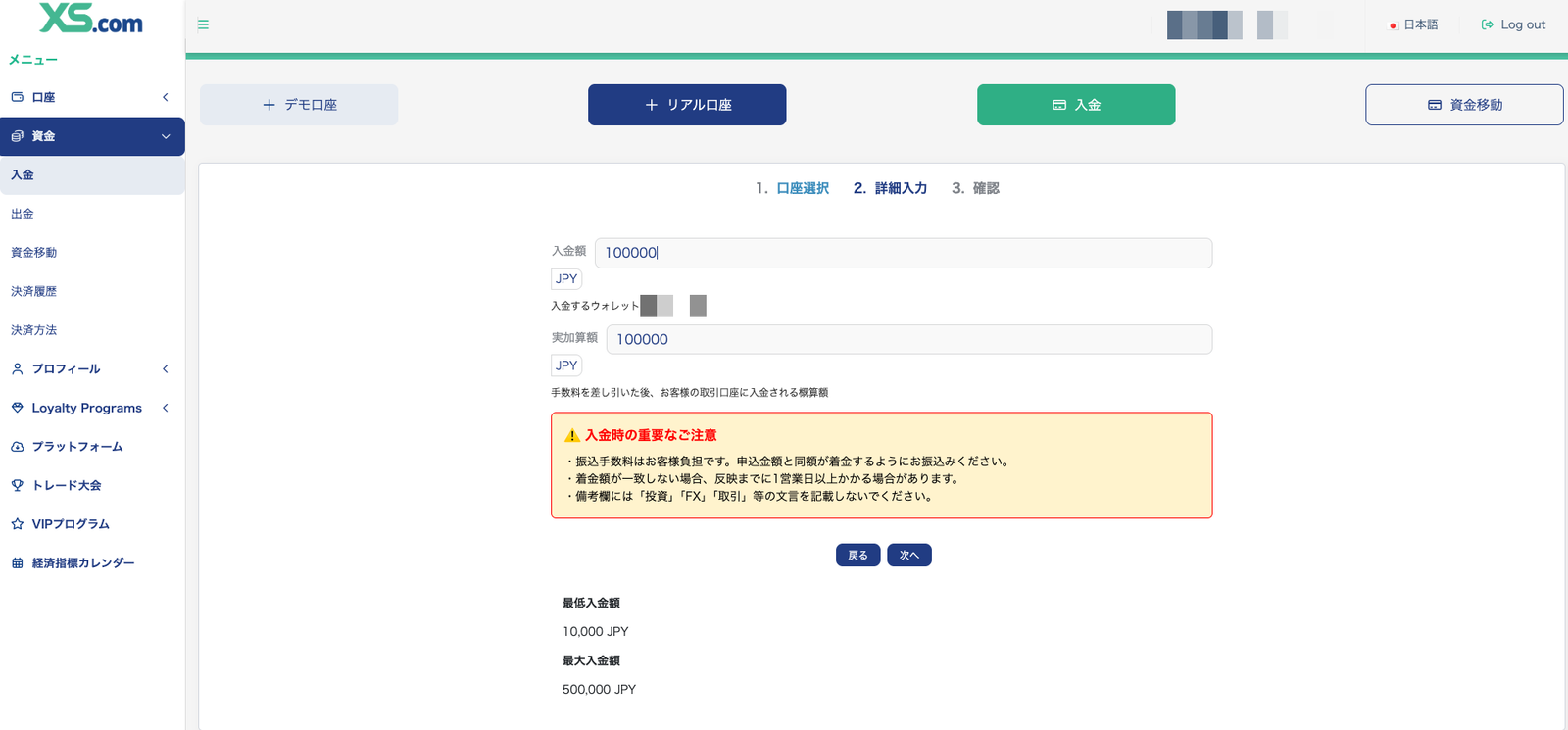Click the 入金するウォレット label
Viewport: 1568px width, 730px height.
pyautogui.click(x=595, y=307)
